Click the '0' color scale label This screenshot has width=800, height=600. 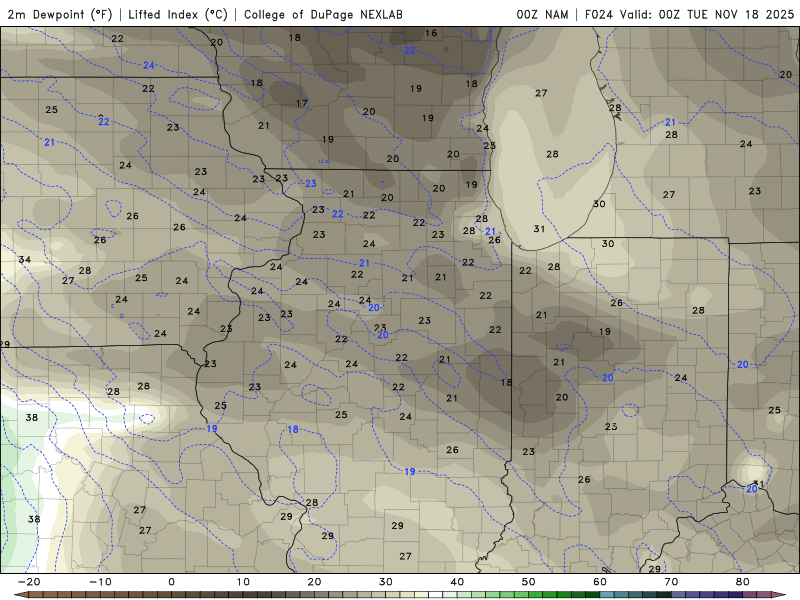pyautogui.click(x=171, y=582)
